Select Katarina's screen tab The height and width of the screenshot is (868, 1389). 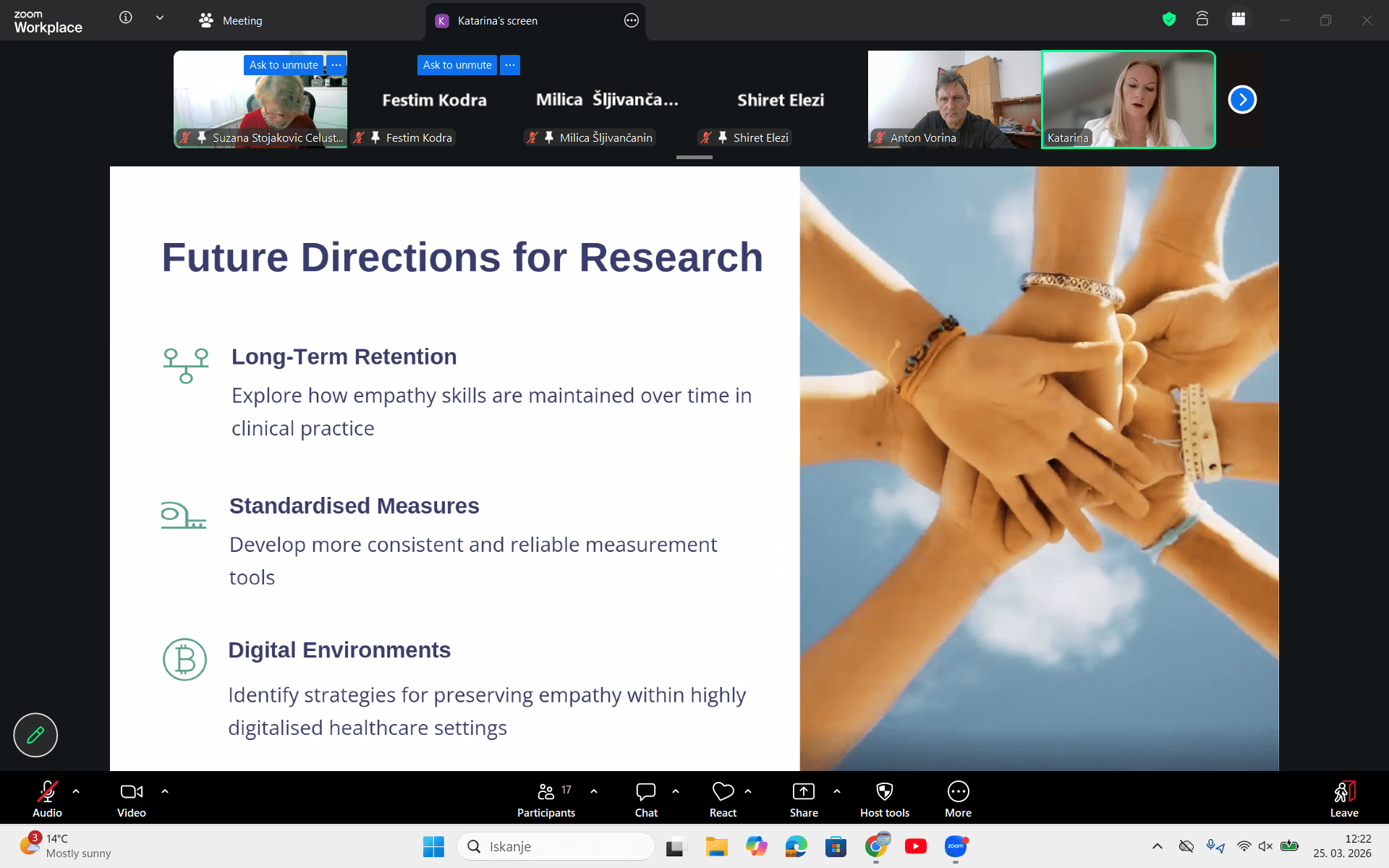497,21
